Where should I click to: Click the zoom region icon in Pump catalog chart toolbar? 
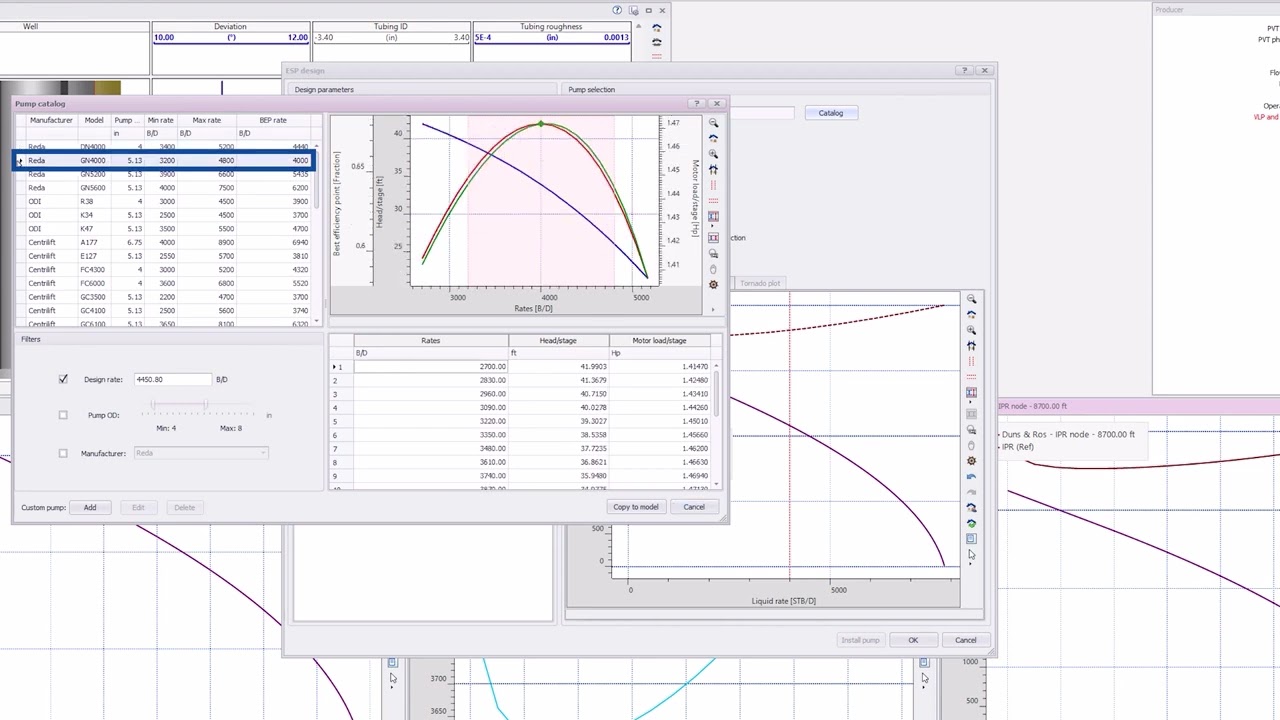pyautogui.click(x=713, y=253)
